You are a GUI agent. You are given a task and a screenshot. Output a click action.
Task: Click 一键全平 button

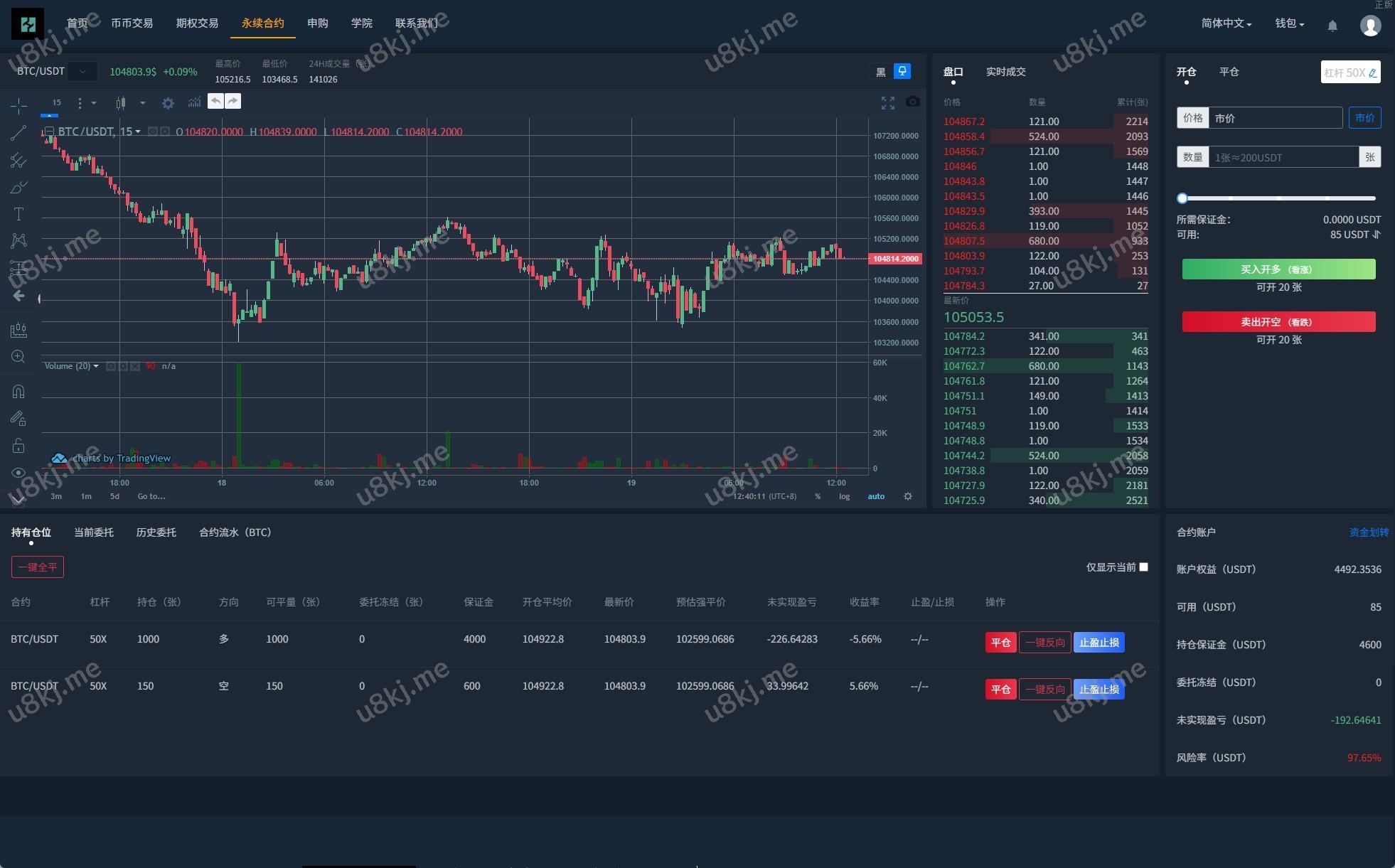coord(38,567)
